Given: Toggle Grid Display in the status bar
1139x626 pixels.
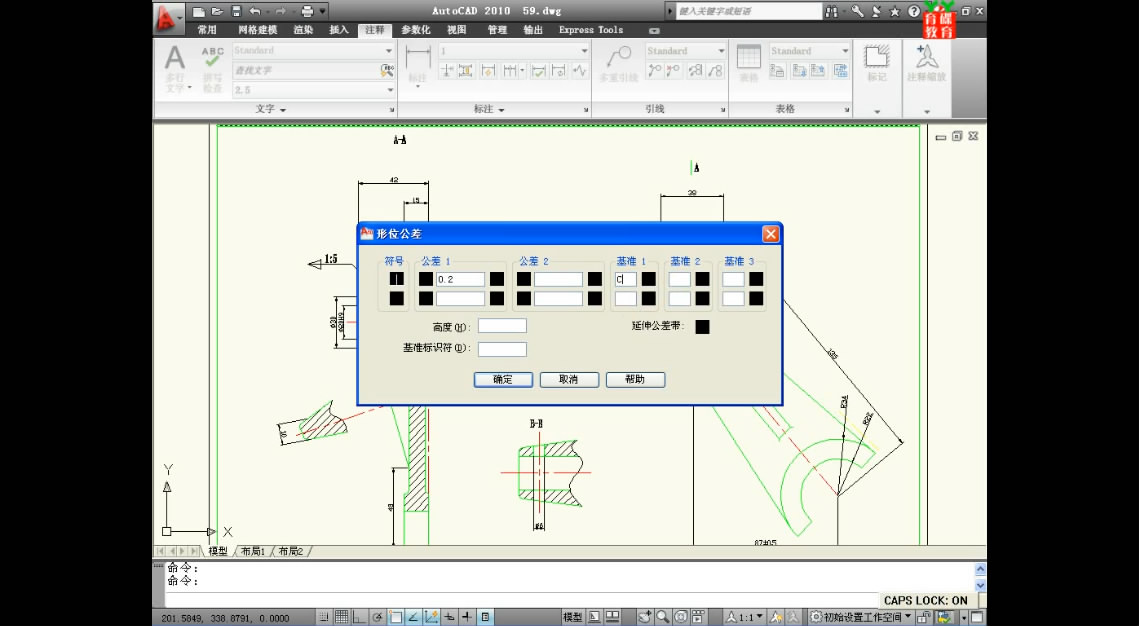Looking at the screenshot, I should click(341, 617).
